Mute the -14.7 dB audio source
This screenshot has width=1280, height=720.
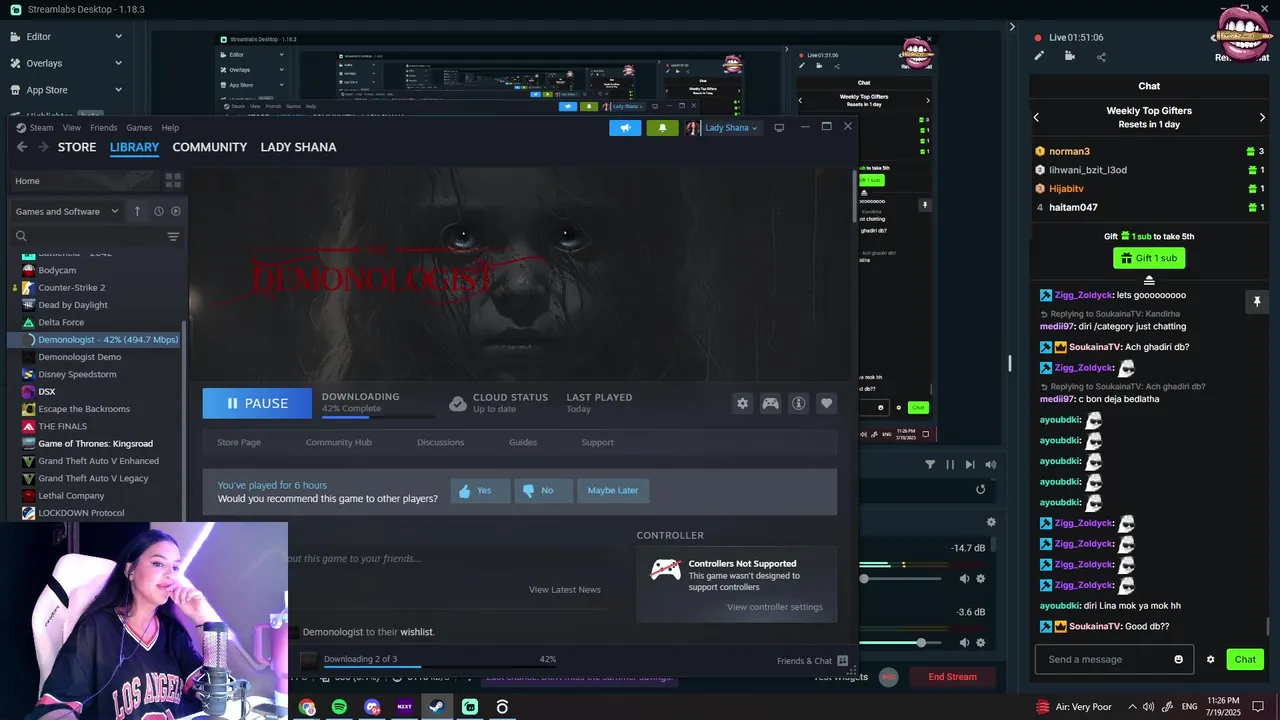(964, 579)
